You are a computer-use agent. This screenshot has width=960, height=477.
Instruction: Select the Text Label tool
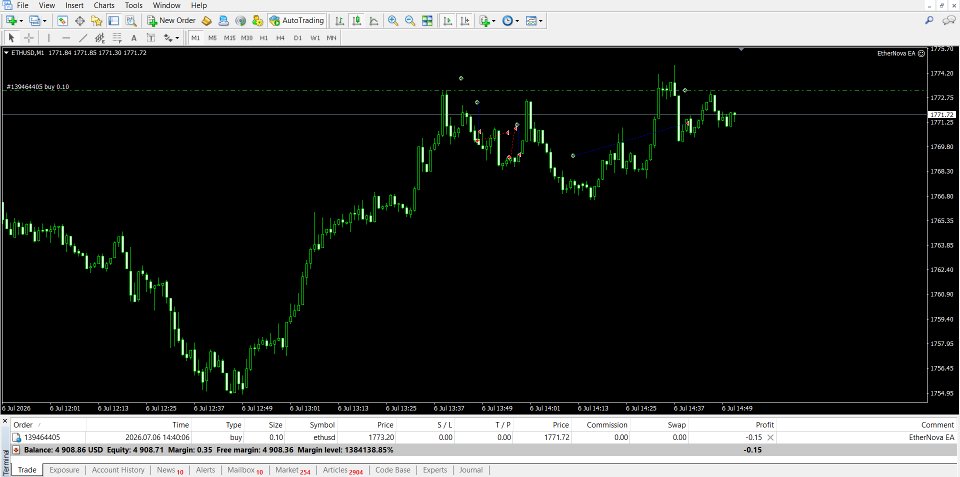pos(151,38)
